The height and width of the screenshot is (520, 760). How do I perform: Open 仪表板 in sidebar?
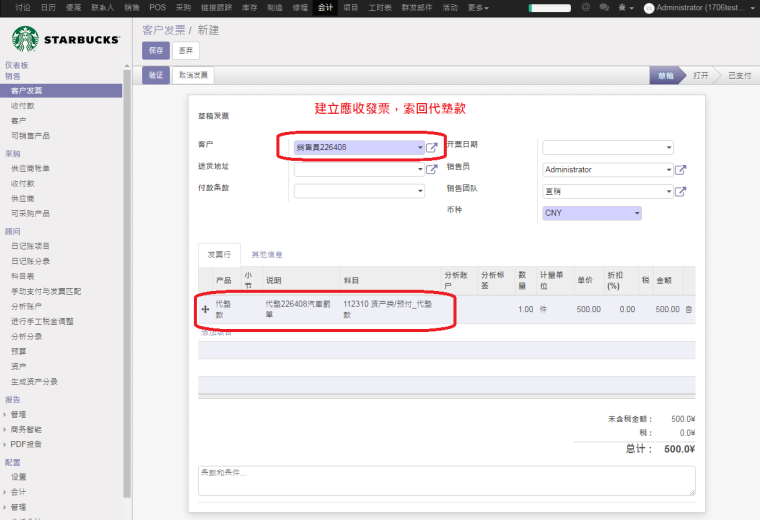point(16,65)
